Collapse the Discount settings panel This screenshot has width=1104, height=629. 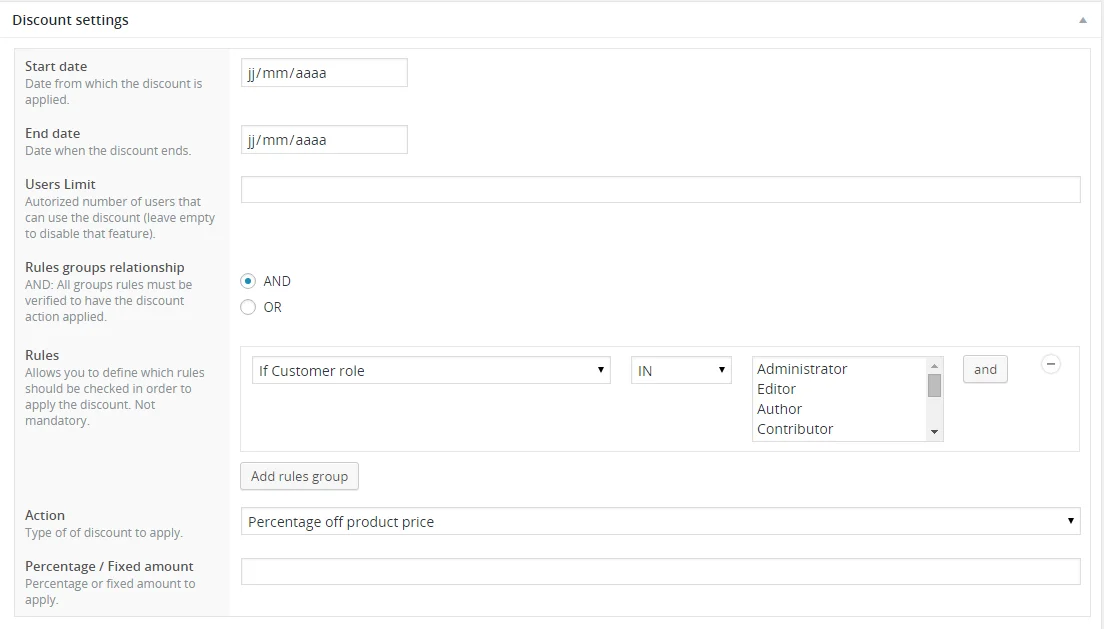click(1082, 19)
